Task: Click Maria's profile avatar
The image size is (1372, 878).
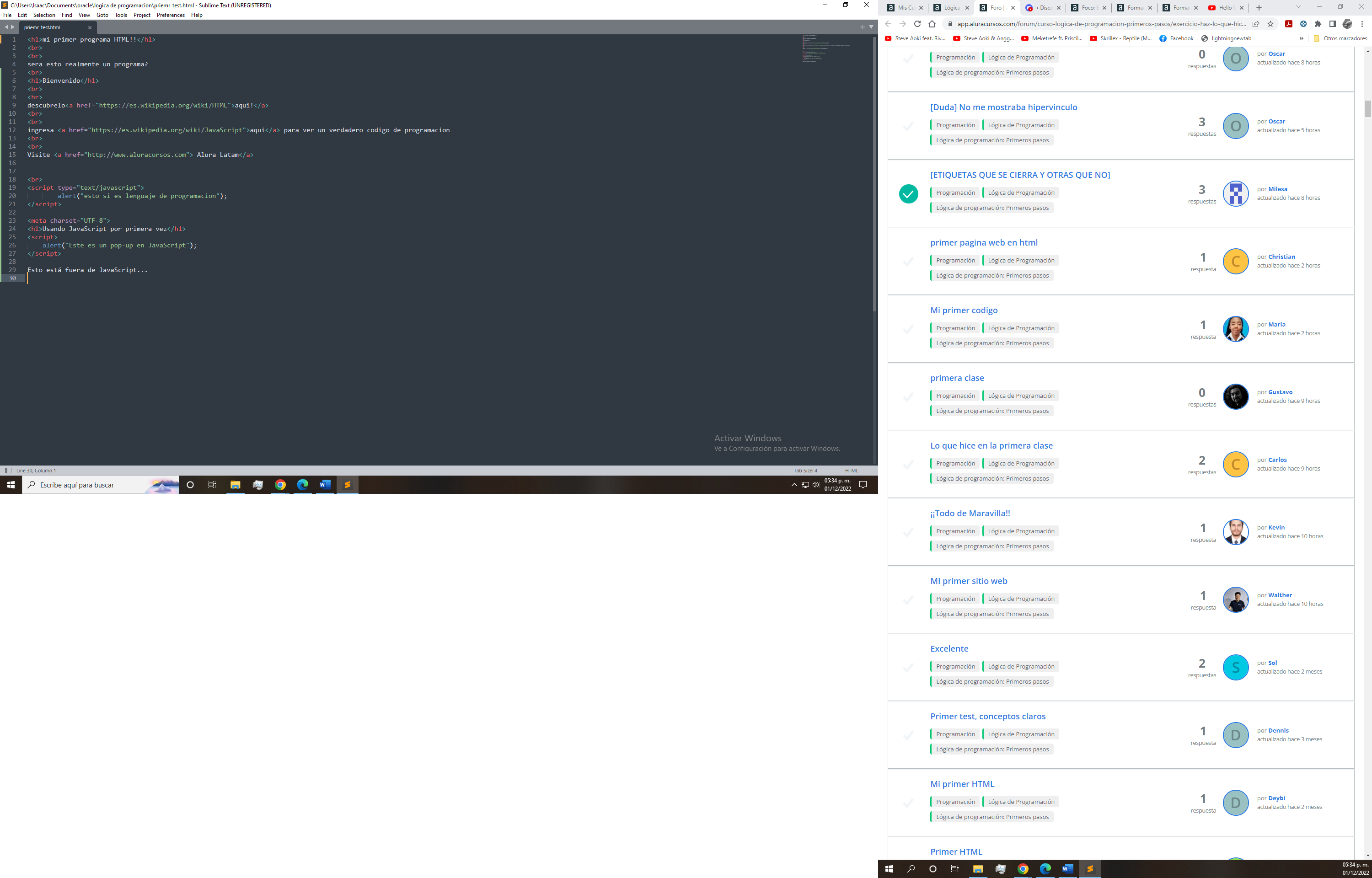Action: (x=1235, y=329)
